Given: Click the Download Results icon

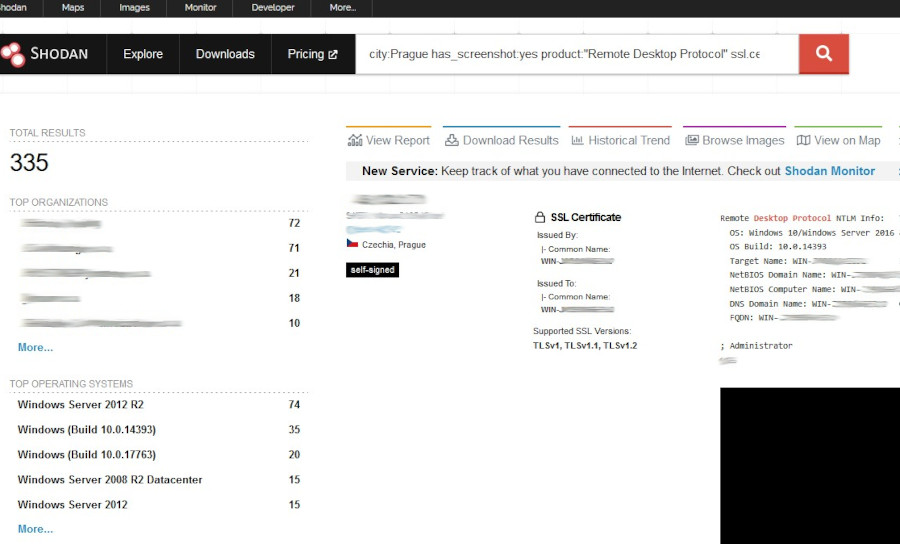Looking at the screenshot, I should tap(452, 140).
